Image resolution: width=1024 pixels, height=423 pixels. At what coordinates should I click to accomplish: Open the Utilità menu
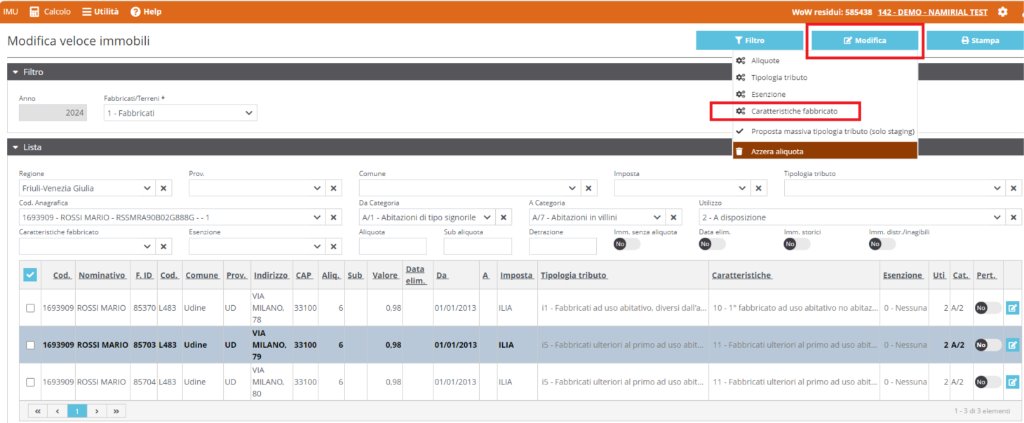[101, 12]
